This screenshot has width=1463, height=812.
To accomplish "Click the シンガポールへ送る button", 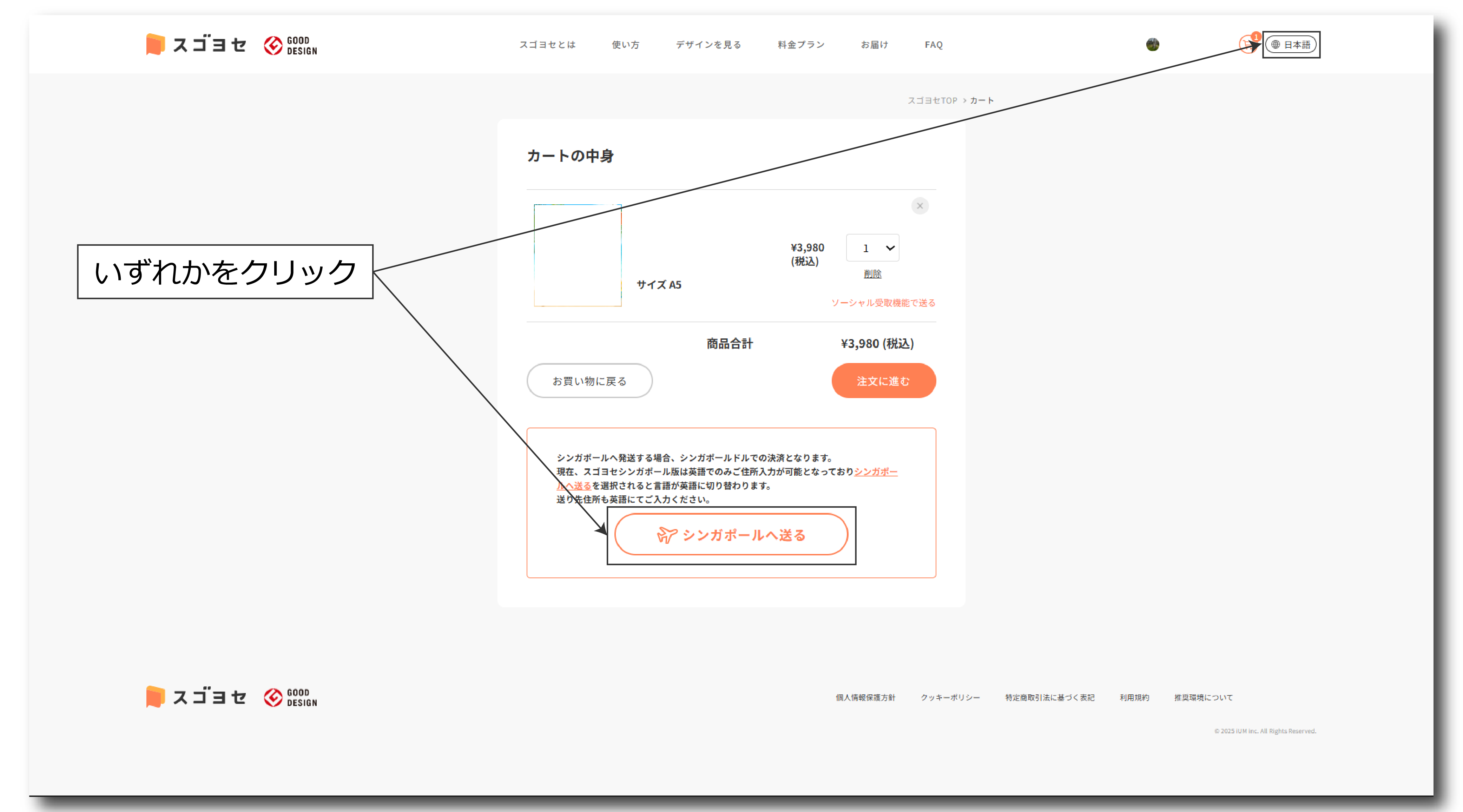I will point(731,535).
